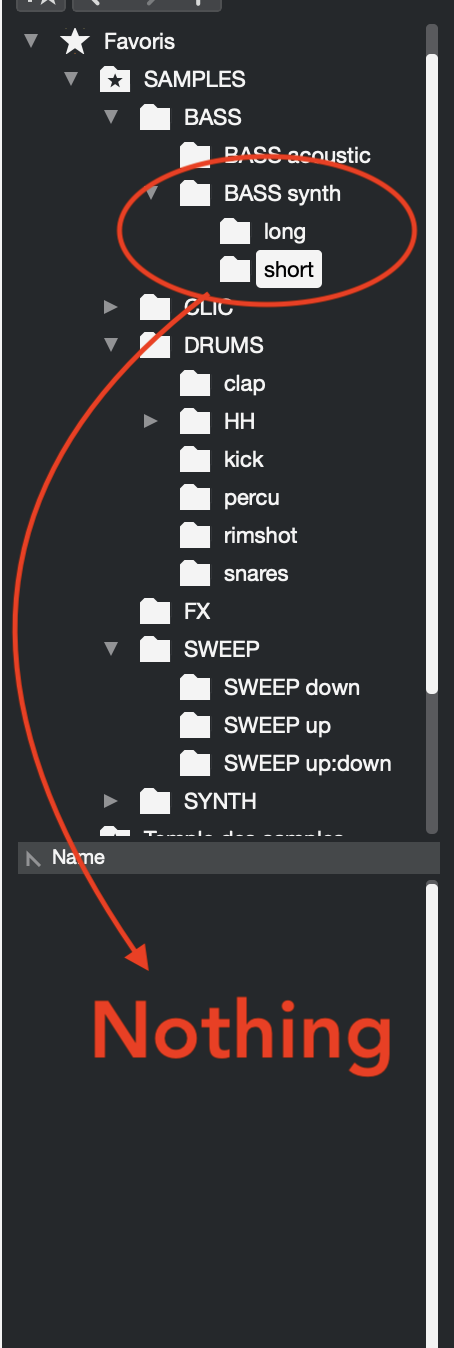Click the FX folder icon
454x1348 pixels.
[155, 611]
